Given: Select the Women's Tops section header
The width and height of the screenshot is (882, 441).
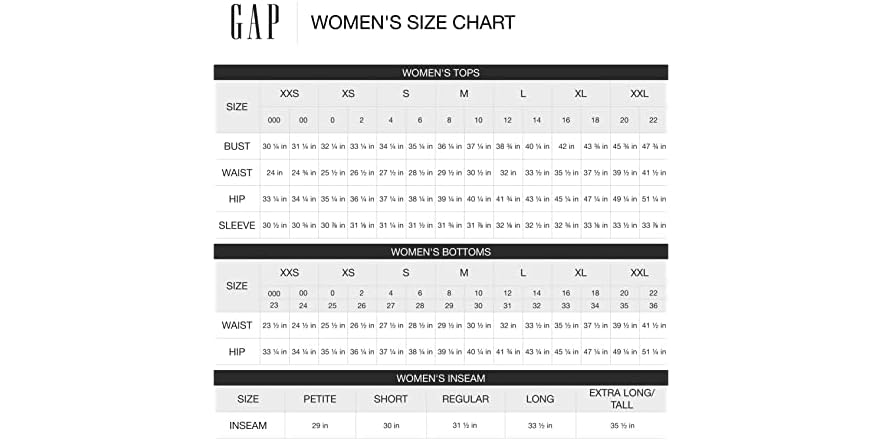Looking at the screenshot, I should click(440, 73).
